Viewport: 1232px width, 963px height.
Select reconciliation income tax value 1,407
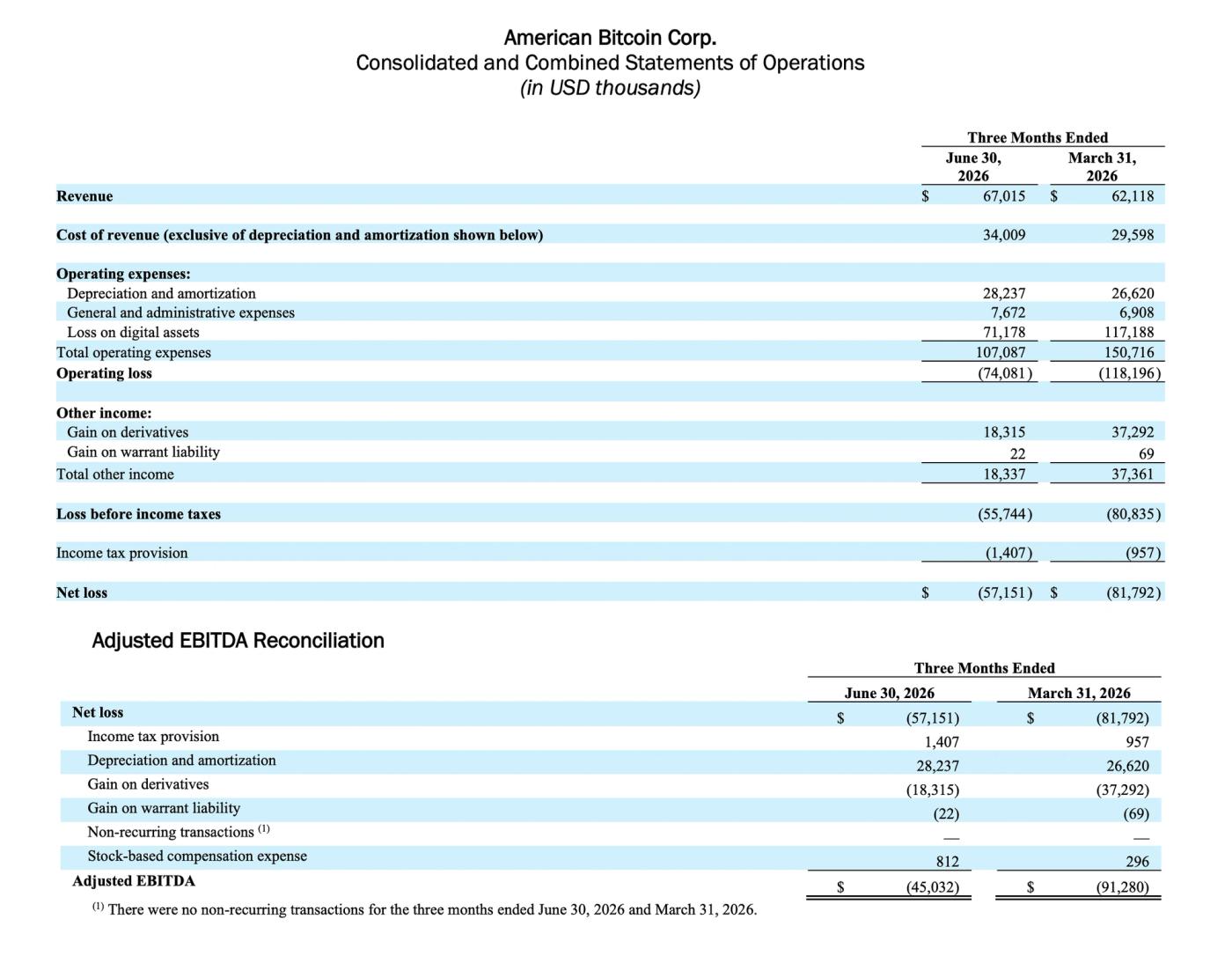point(942,742)
